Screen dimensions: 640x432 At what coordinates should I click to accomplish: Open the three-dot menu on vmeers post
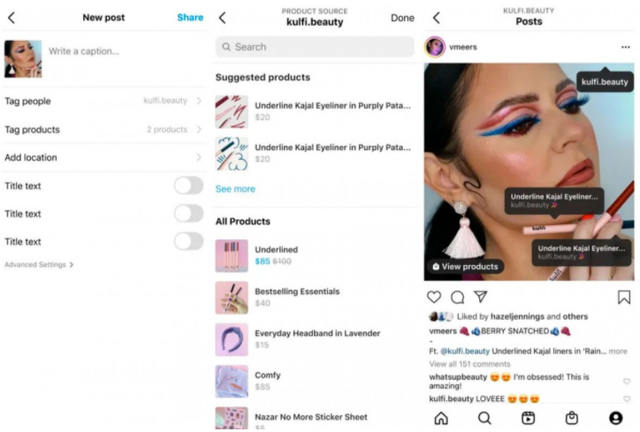(625, 47)
